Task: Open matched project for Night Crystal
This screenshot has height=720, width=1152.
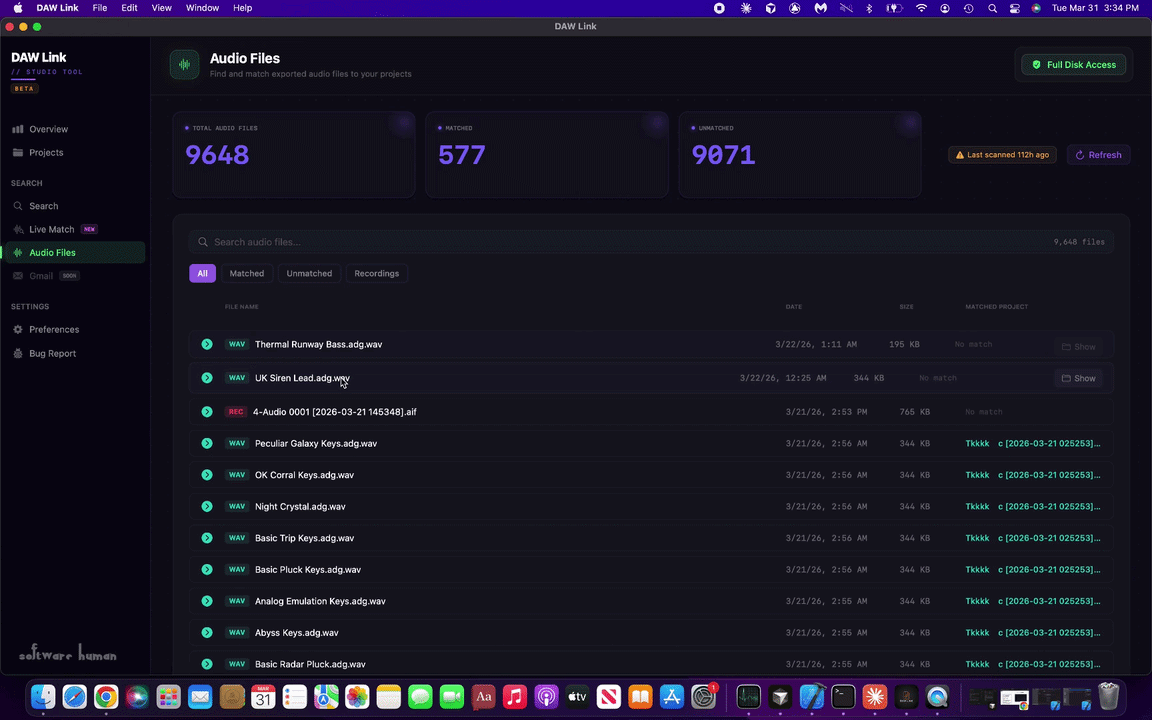Action: coord(1033,506)
